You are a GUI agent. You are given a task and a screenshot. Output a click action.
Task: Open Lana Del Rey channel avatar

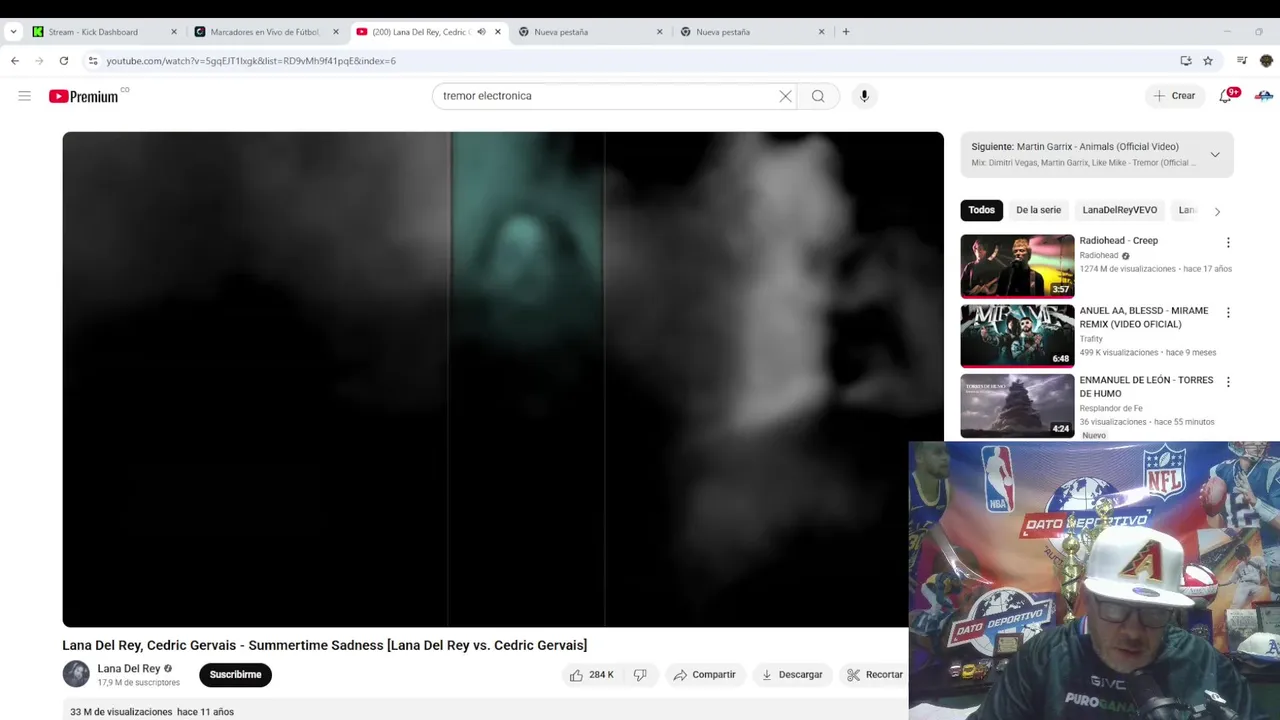pyautogui.click(x=76, y=674)
